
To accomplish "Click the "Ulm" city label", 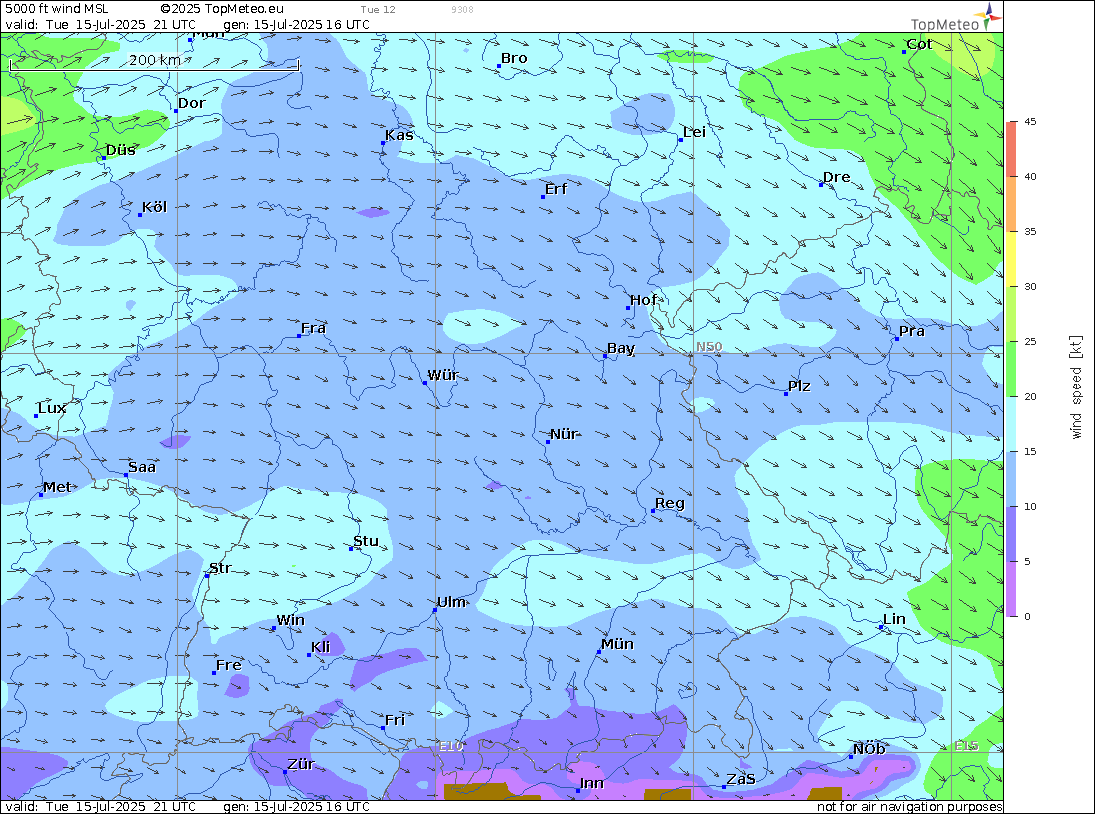I will [451, 602].
